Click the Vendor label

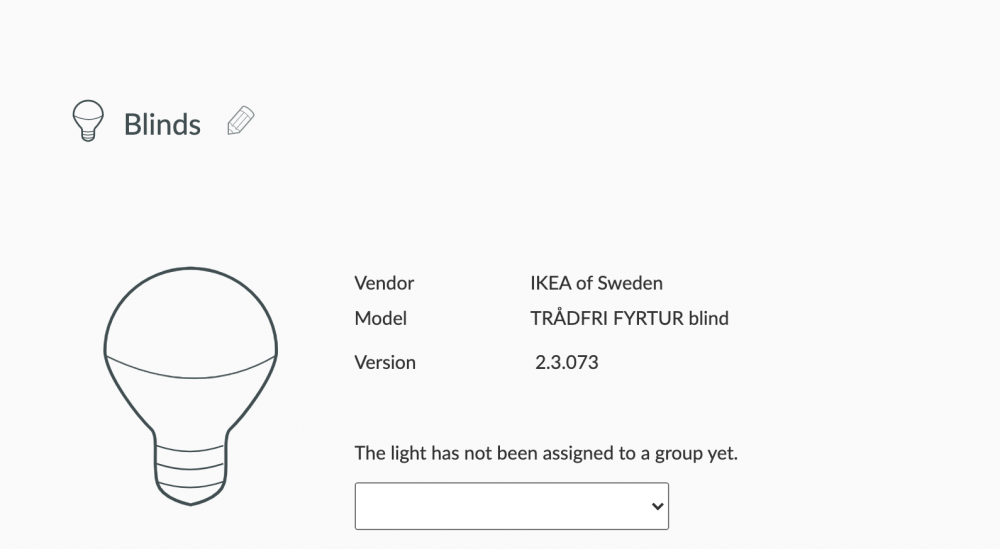(x=384, y=283)
